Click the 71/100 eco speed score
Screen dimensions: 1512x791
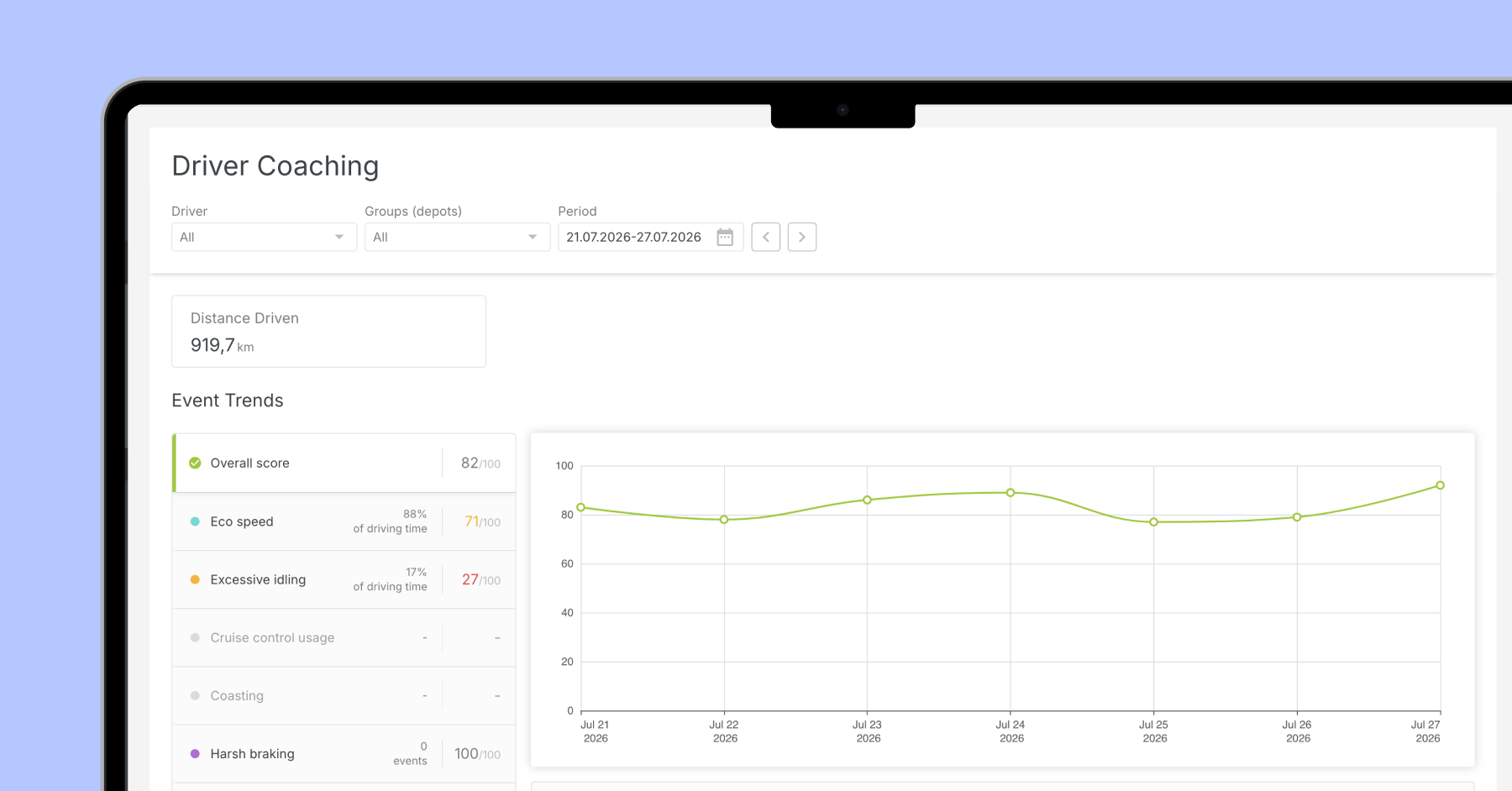(x=482, y=521)
